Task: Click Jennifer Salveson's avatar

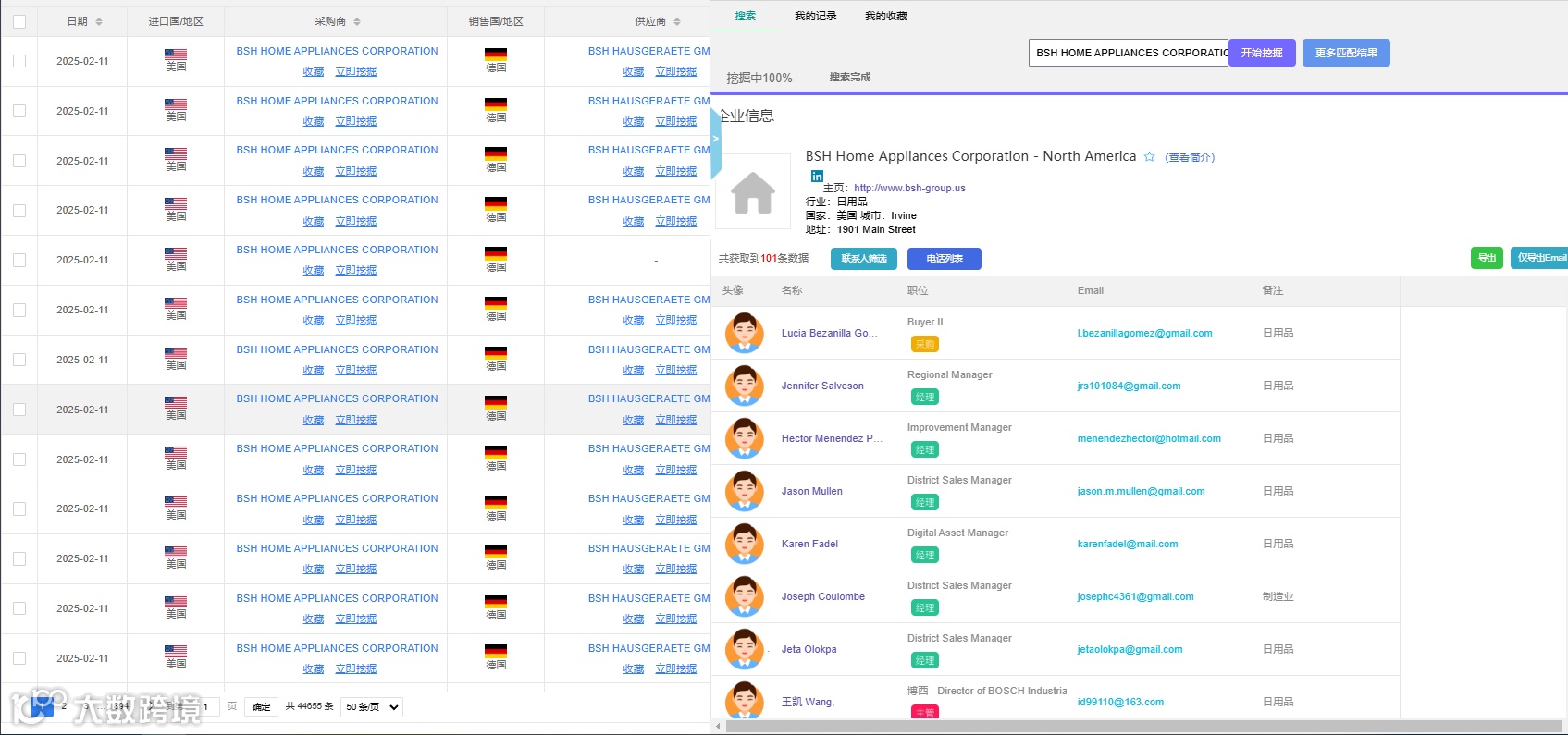Action: [x=744, y=386]
